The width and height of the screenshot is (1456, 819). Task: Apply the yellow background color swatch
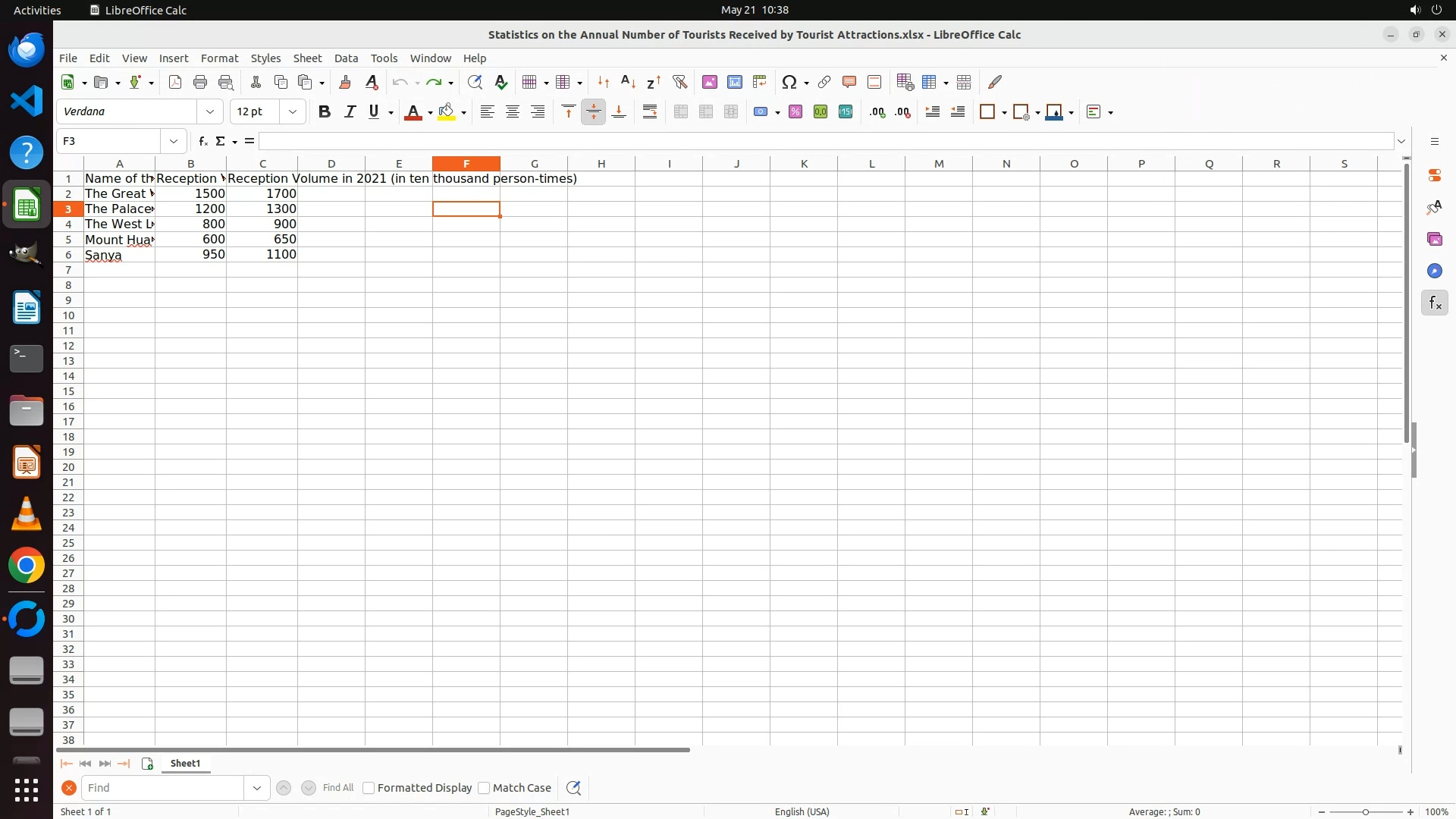pos(447,112)
